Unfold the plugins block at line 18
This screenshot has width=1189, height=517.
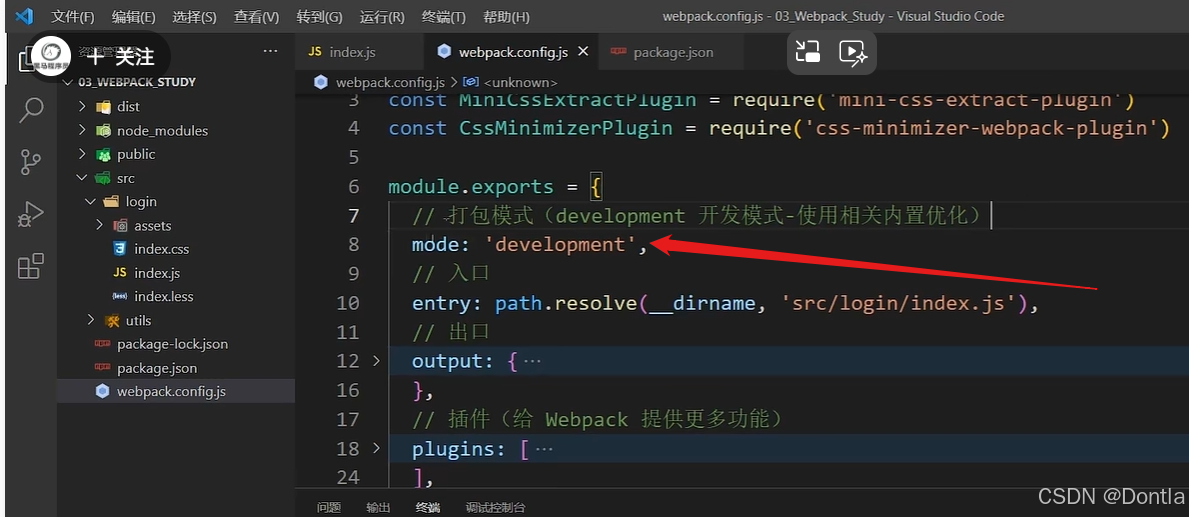376,449
